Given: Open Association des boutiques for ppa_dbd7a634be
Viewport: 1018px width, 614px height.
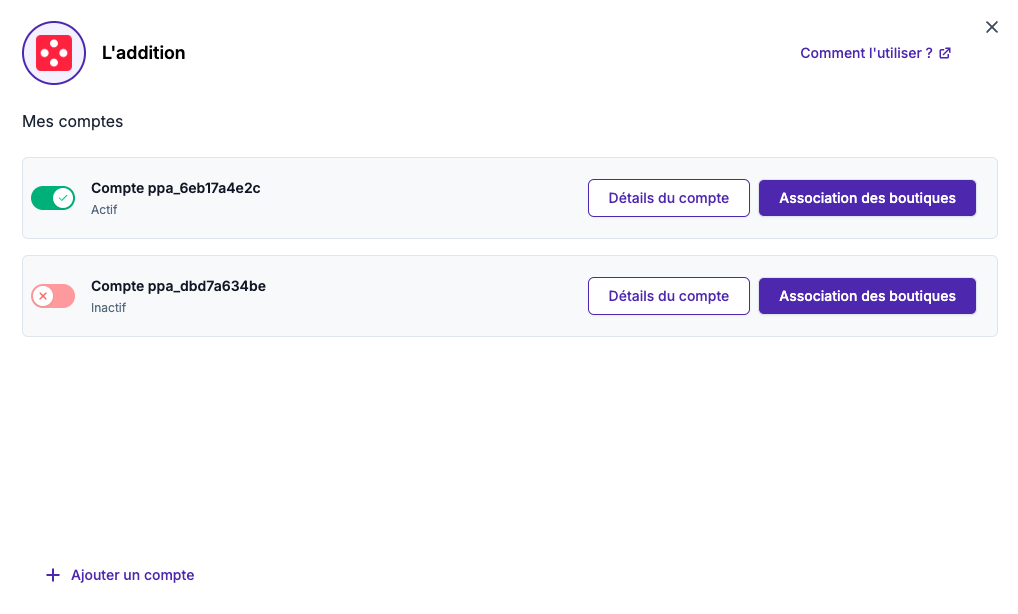Looking at the screenshot, I should point(867,296).
